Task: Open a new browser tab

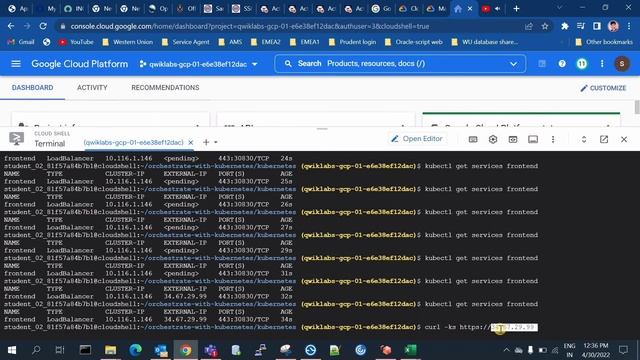Action: [x=516, y=9]
